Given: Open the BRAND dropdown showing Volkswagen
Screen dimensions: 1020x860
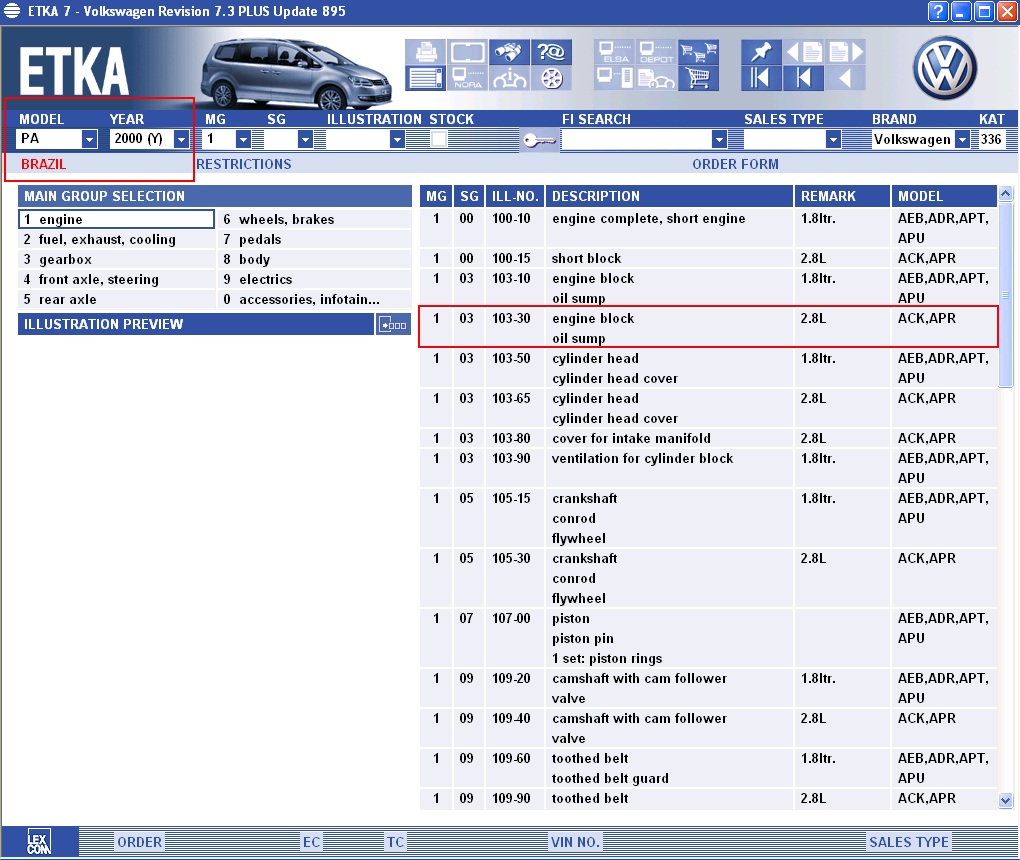Looking at the screenshot, I should coord(962,139).
